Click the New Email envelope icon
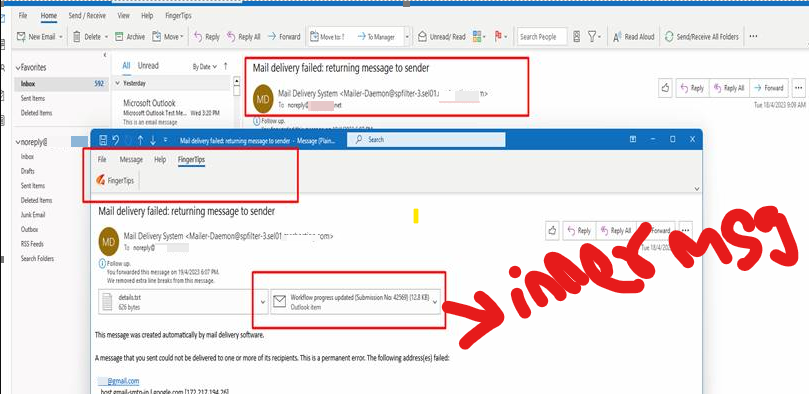This screenshot has height=394, width=809. coord(22,37)
